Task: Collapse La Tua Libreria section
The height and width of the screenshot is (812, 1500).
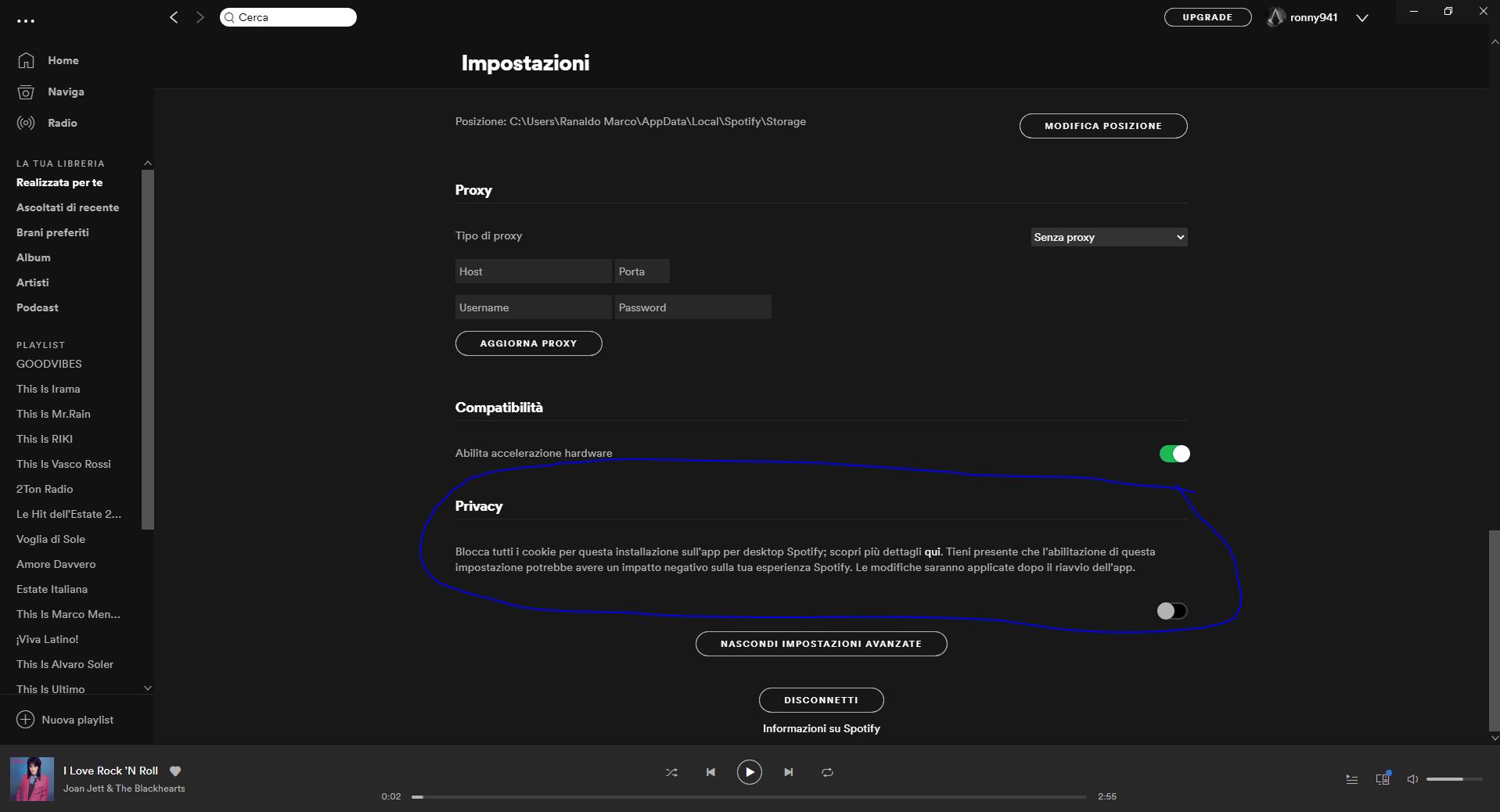Action: tap(147, 163)
